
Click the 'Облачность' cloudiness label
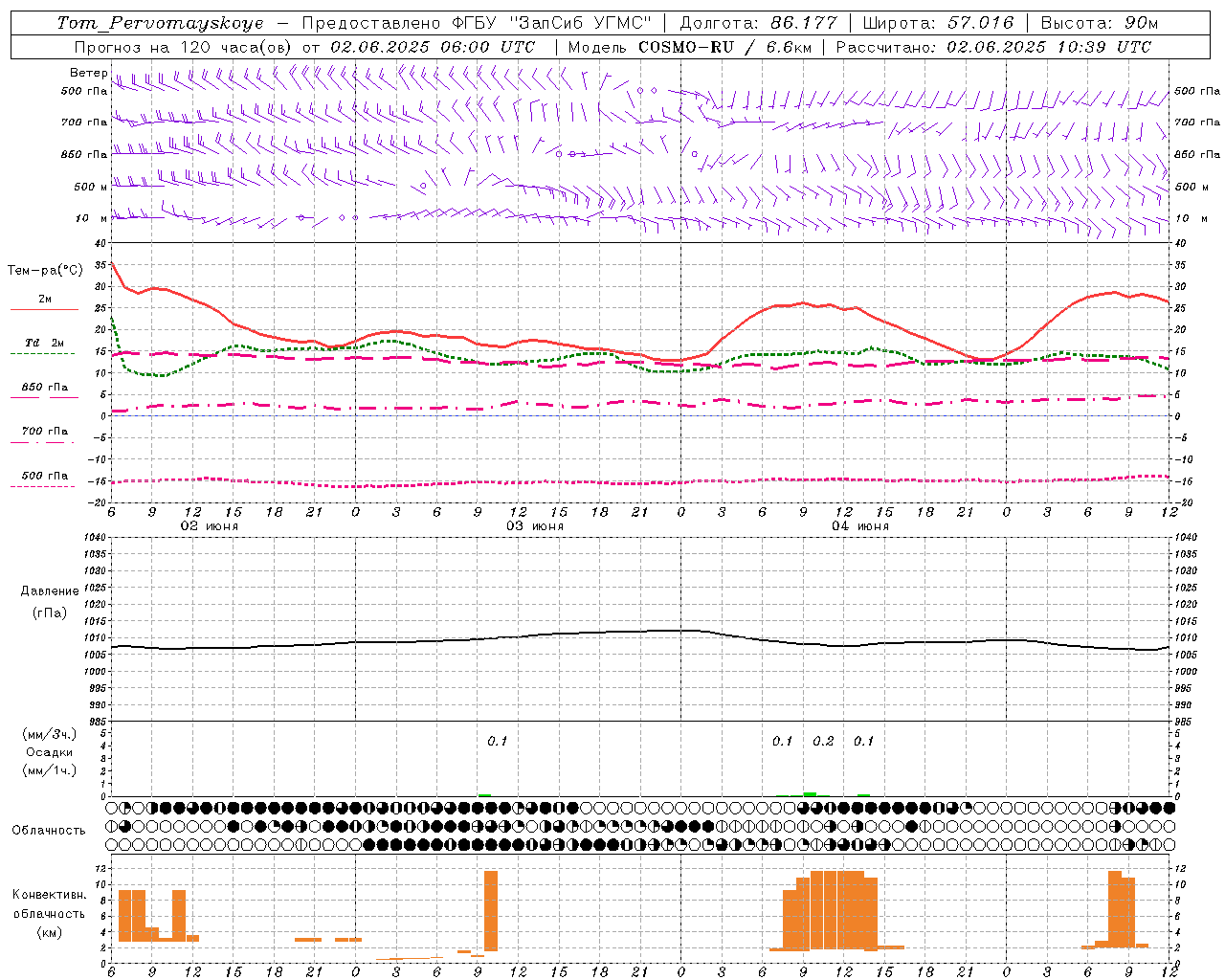tap(49, 831)
